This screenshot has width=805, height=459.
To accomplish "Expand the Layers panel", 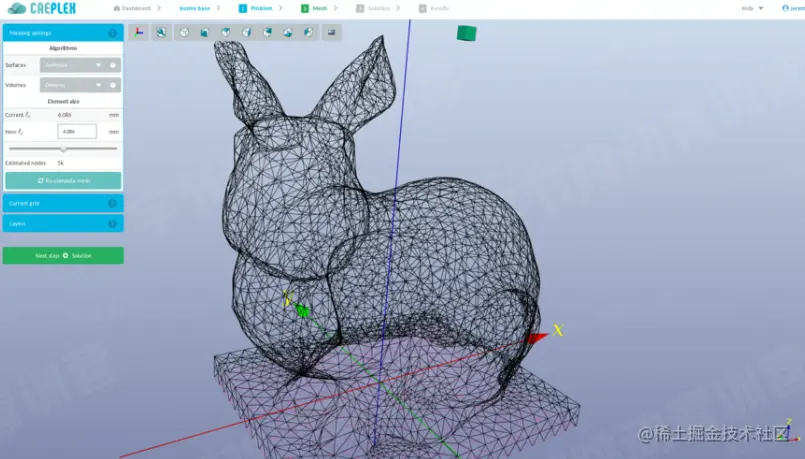I will [x=63, y=224].
